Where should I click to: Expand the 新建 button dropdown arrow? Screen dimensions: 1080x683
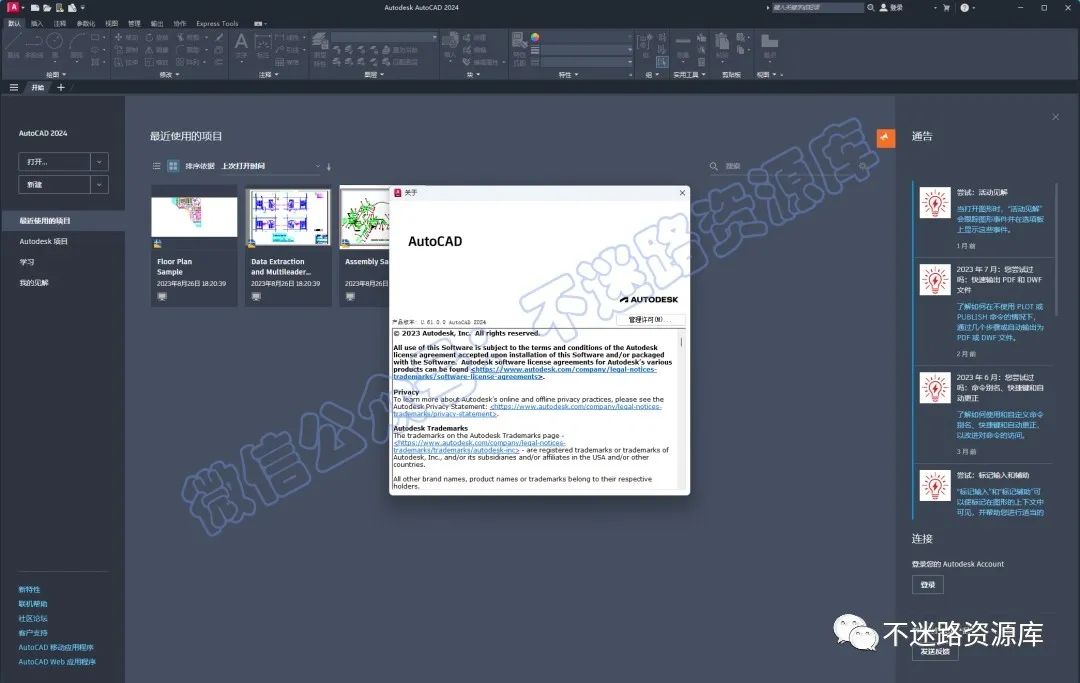click(99, 185)
